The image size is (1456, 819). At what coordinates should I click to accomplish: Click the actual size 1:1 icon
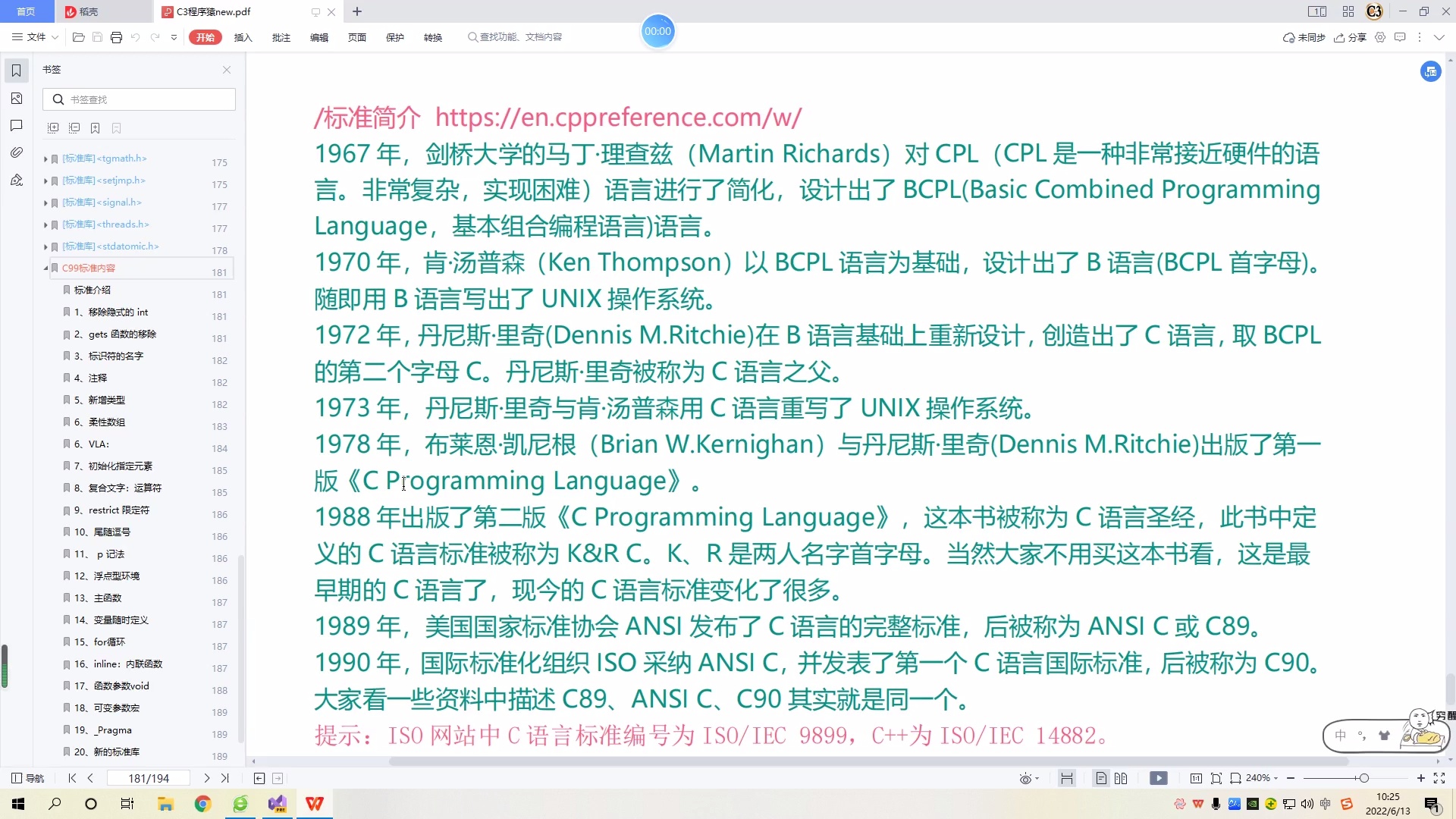click(1197, 778)
